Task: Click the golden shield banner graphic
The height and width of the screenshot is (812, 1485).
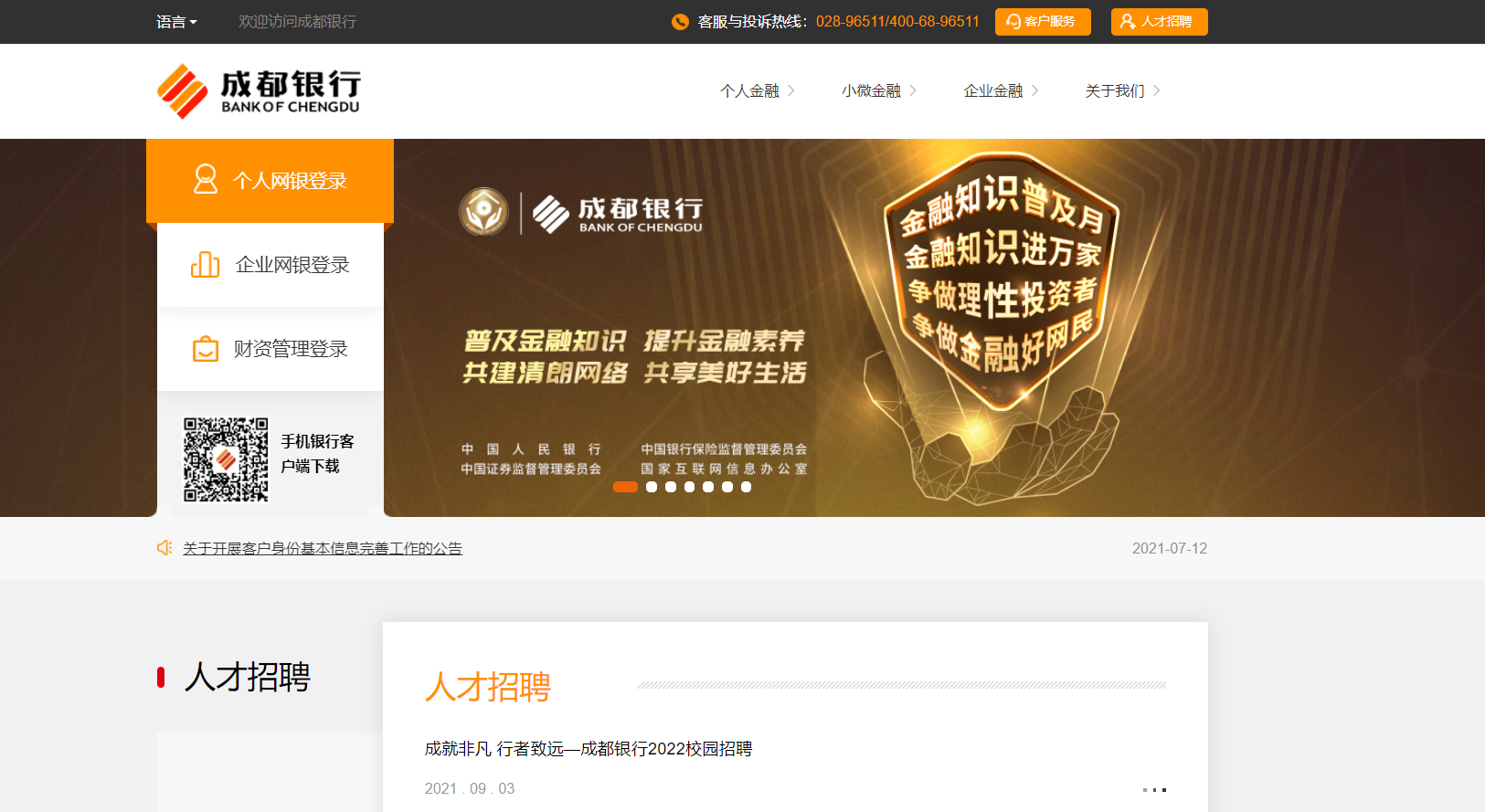Action: tap(1002, 281)
